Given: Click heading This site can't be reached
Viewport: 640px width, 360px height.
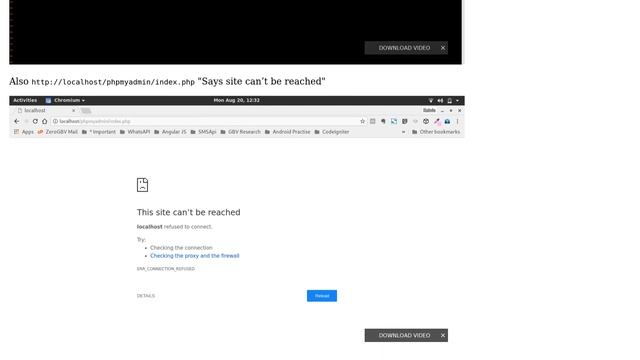Looking at the screenshot, I should coord(189,212).
